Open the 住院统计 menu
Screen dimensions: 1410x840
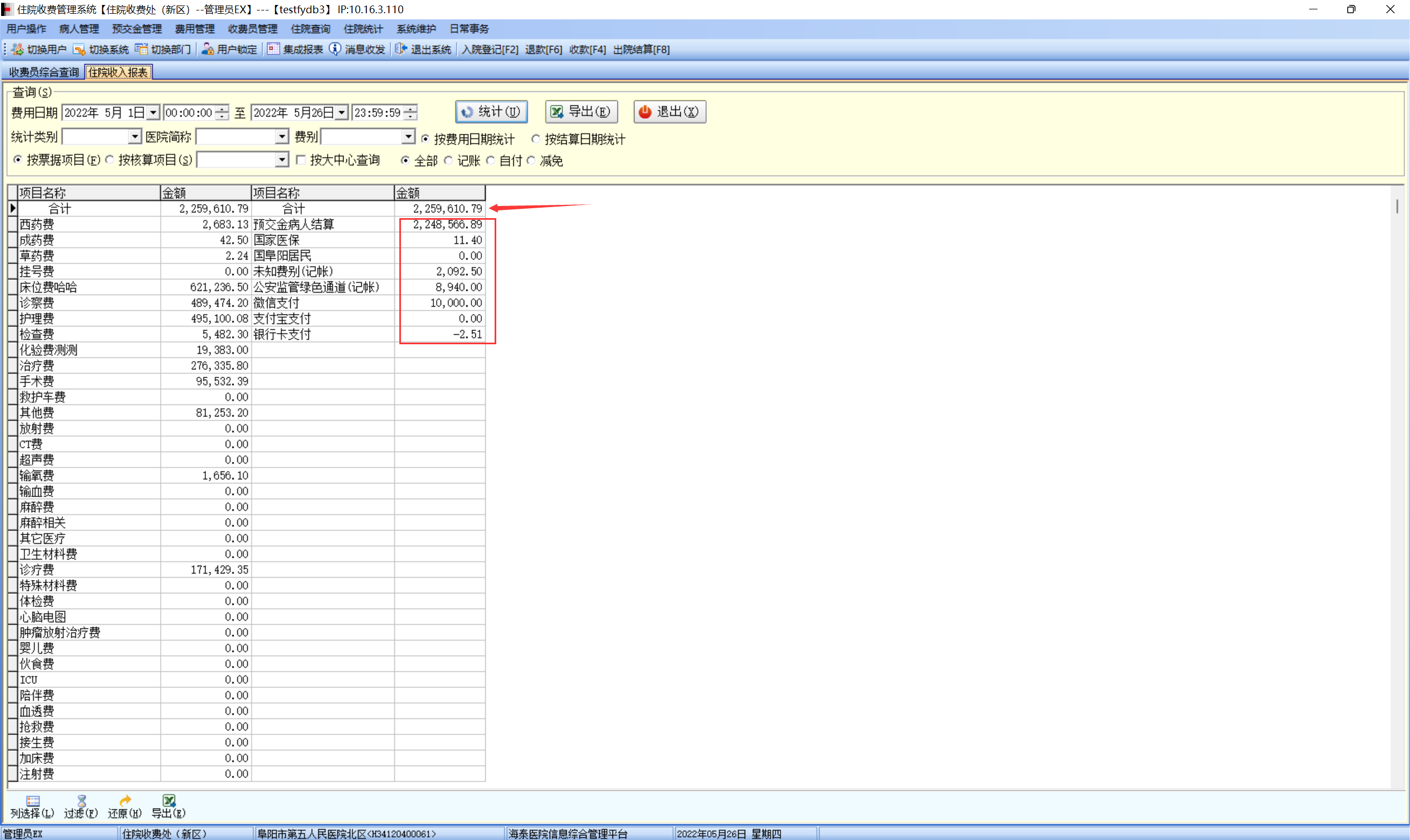362,29
